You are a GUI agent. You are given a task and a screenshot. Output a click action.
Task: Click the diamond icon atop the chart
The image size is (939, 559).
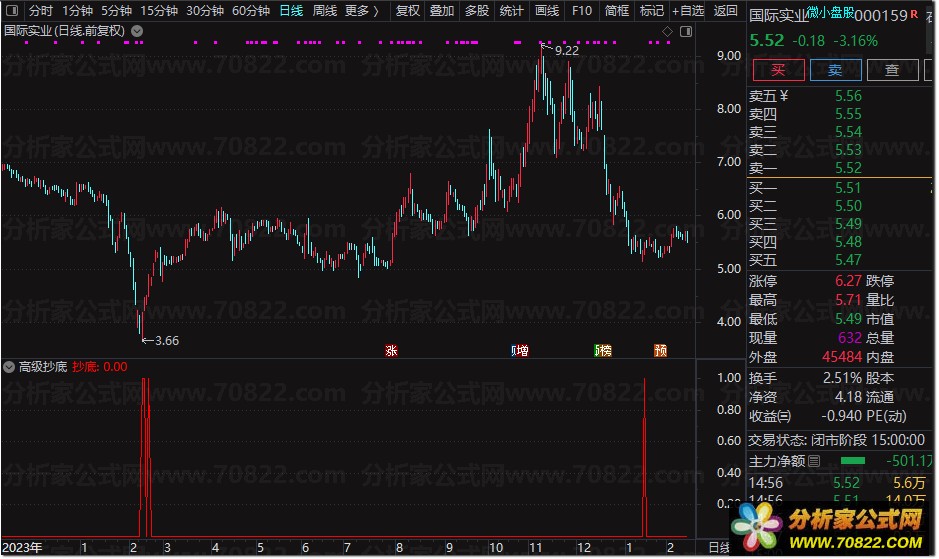point(667,31)
